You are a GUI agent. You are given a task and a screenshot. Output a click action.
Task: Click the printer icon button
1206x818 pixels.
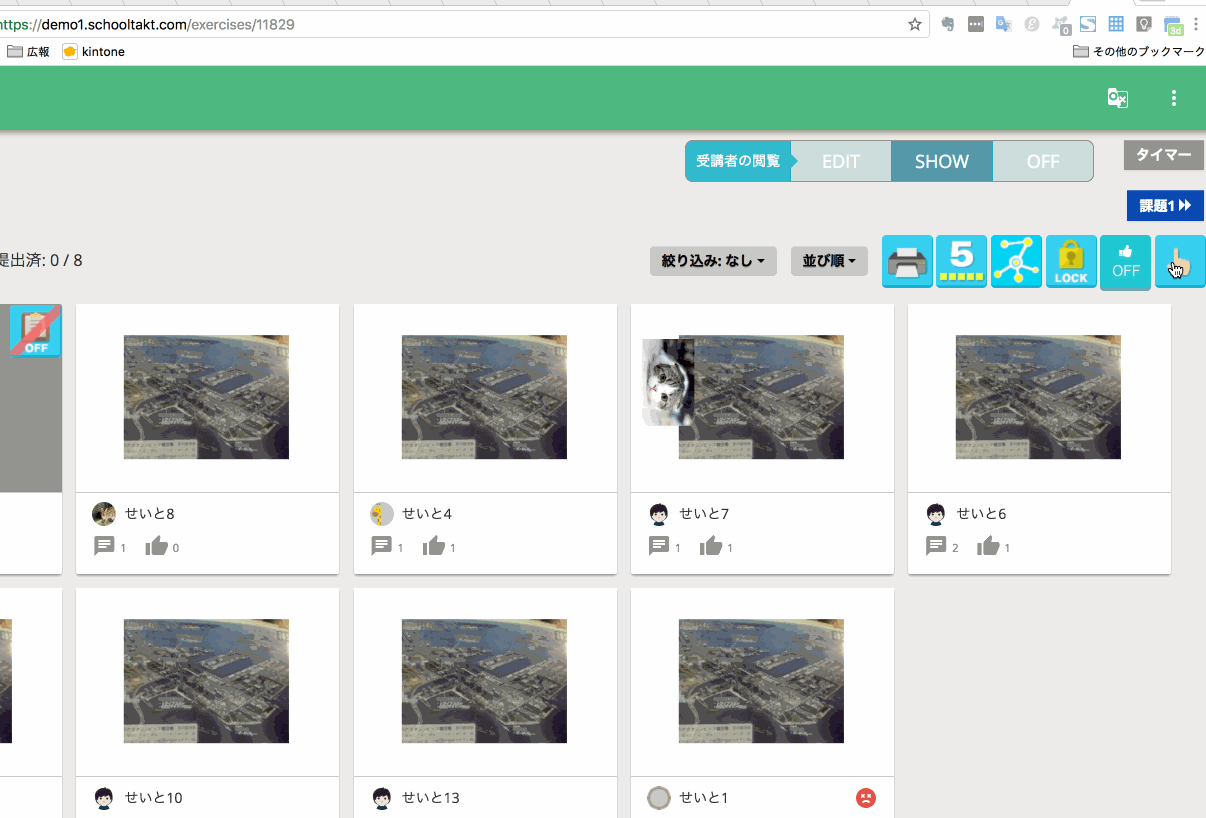pos(907,262)
